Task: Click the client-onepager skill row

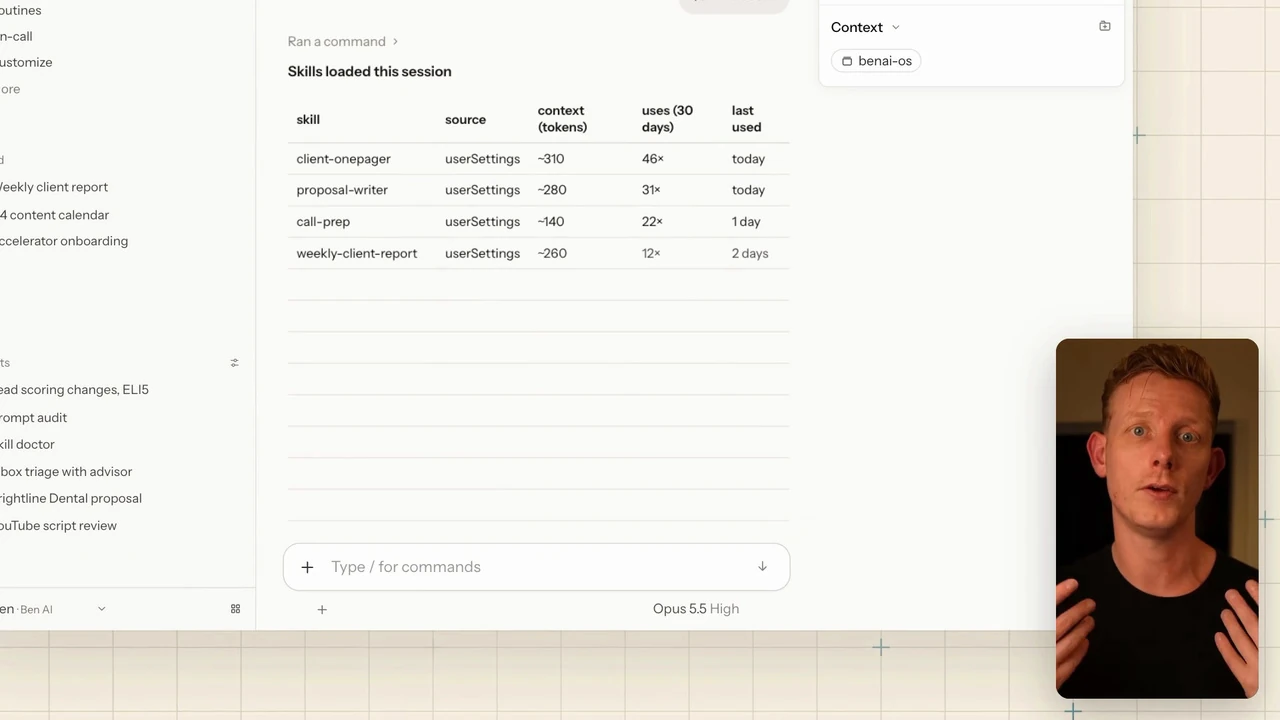Action: [538, 159]
